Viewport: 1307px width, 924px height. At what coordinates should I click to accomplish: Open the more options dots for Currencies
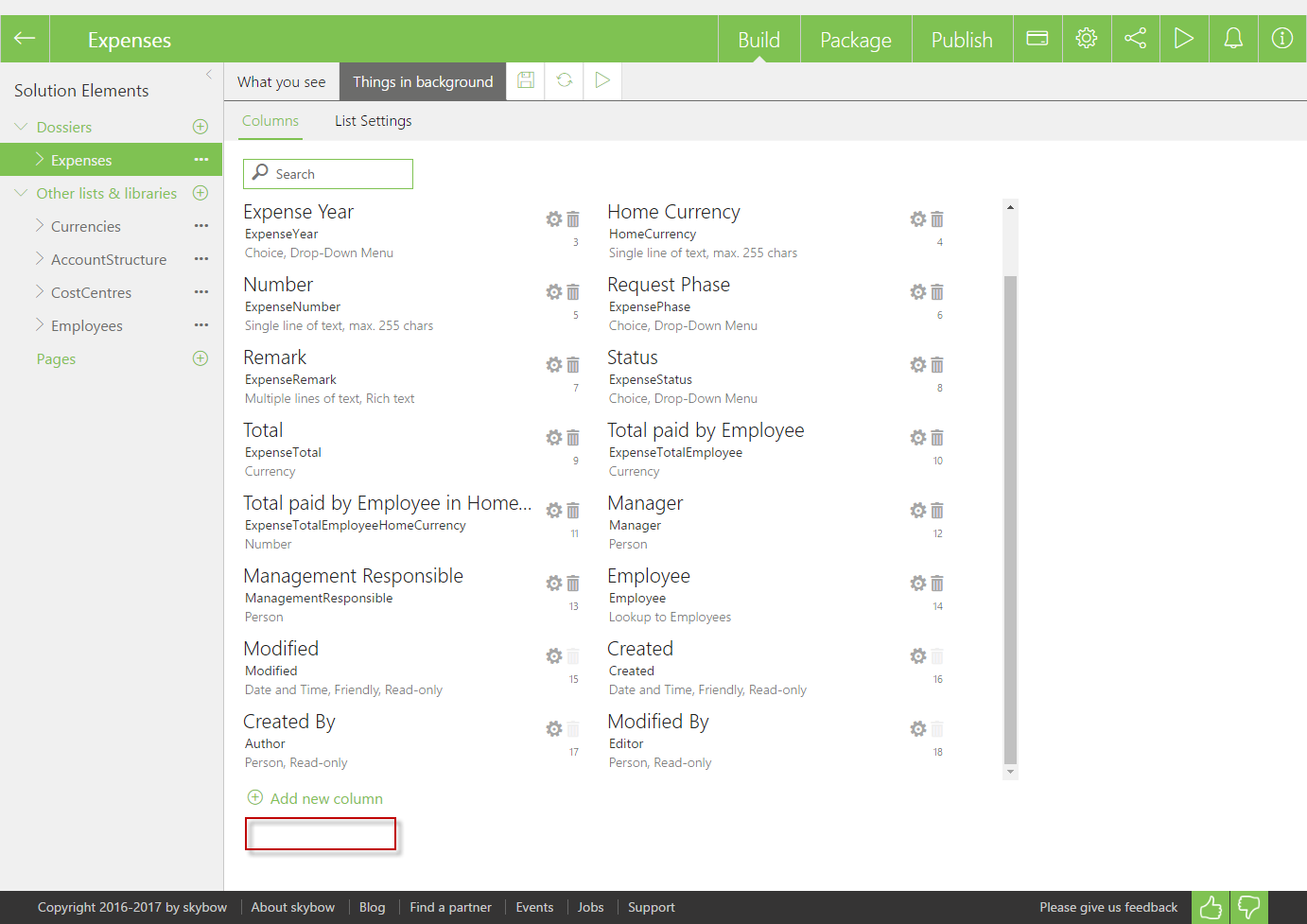click(200, 226)
